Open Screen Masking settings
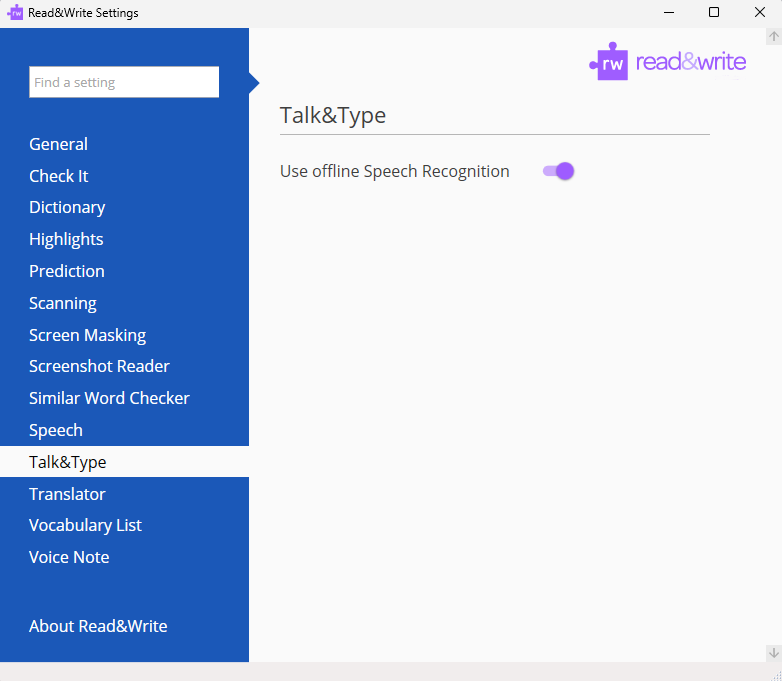 87,335
